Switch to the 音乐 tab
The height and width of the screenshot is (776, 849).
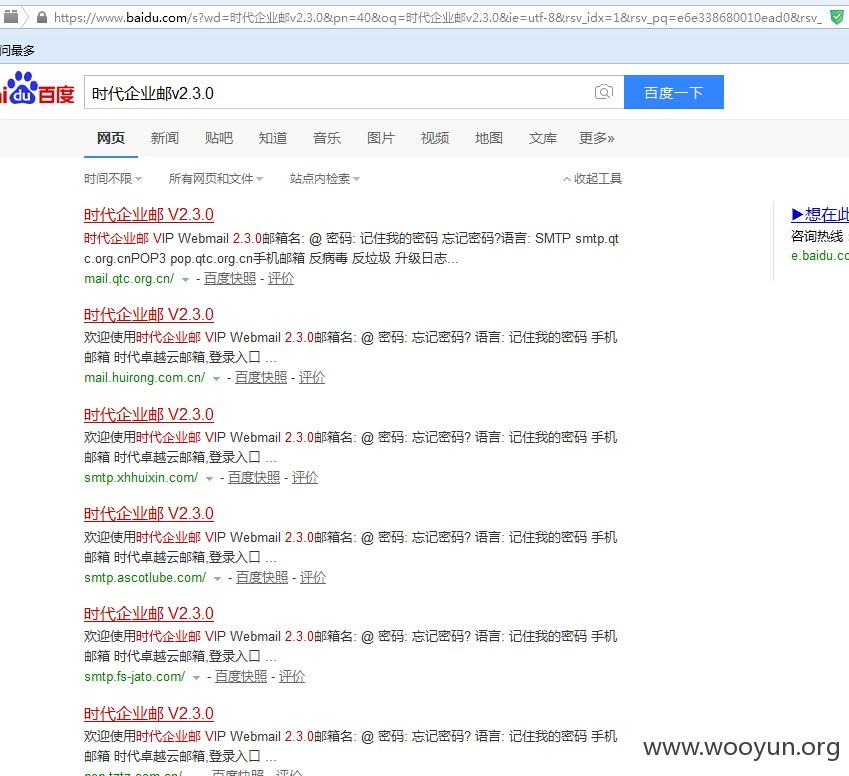[x=327, y=138]
